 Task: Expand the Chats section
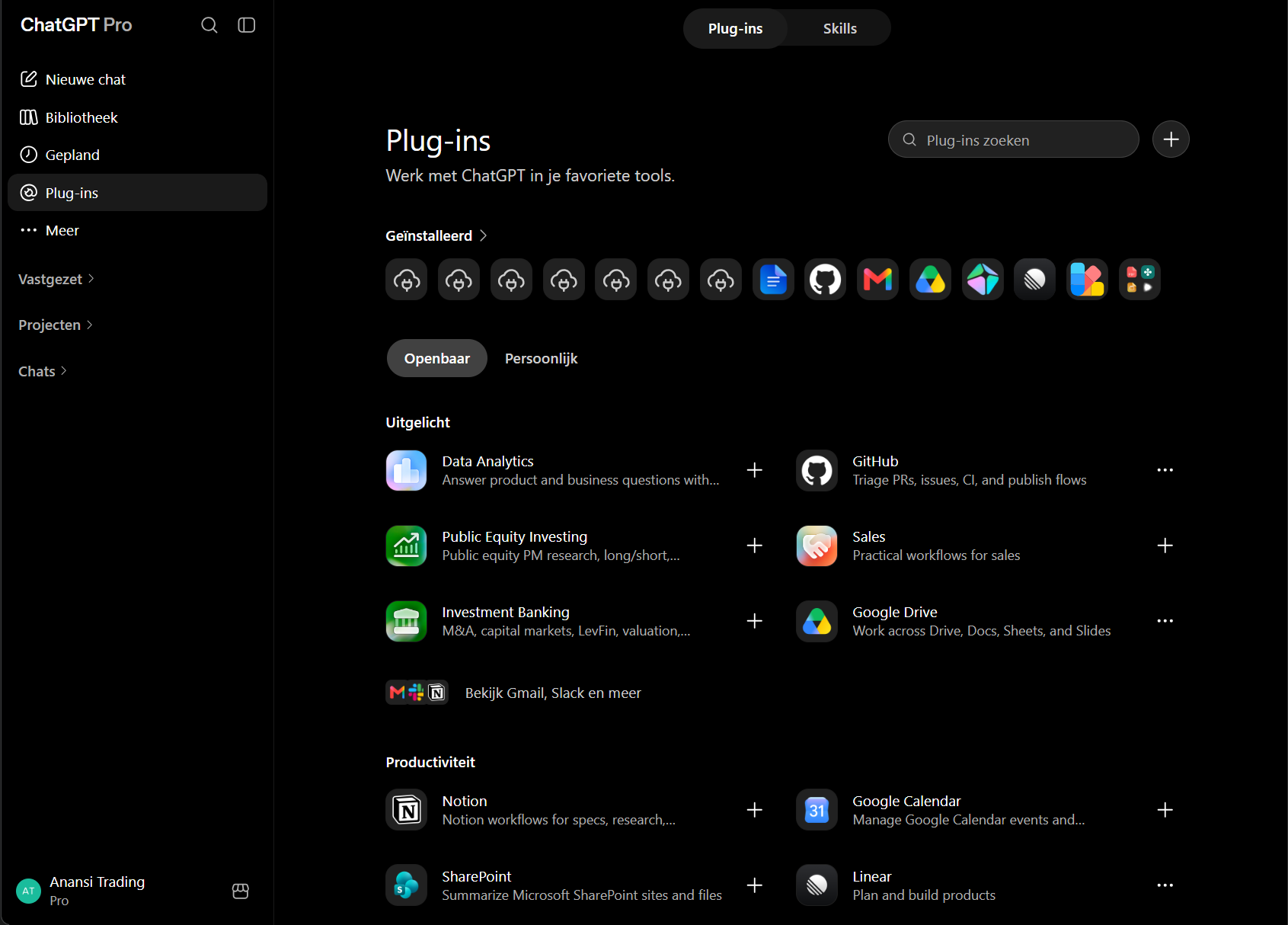coord(43,371)
